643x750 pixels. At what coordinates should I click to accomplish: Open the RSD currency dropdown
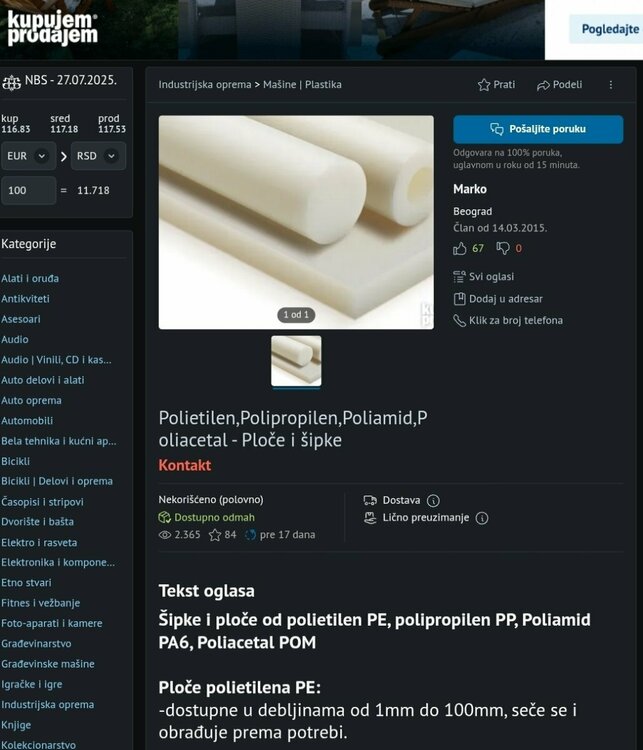pos(99,156)
